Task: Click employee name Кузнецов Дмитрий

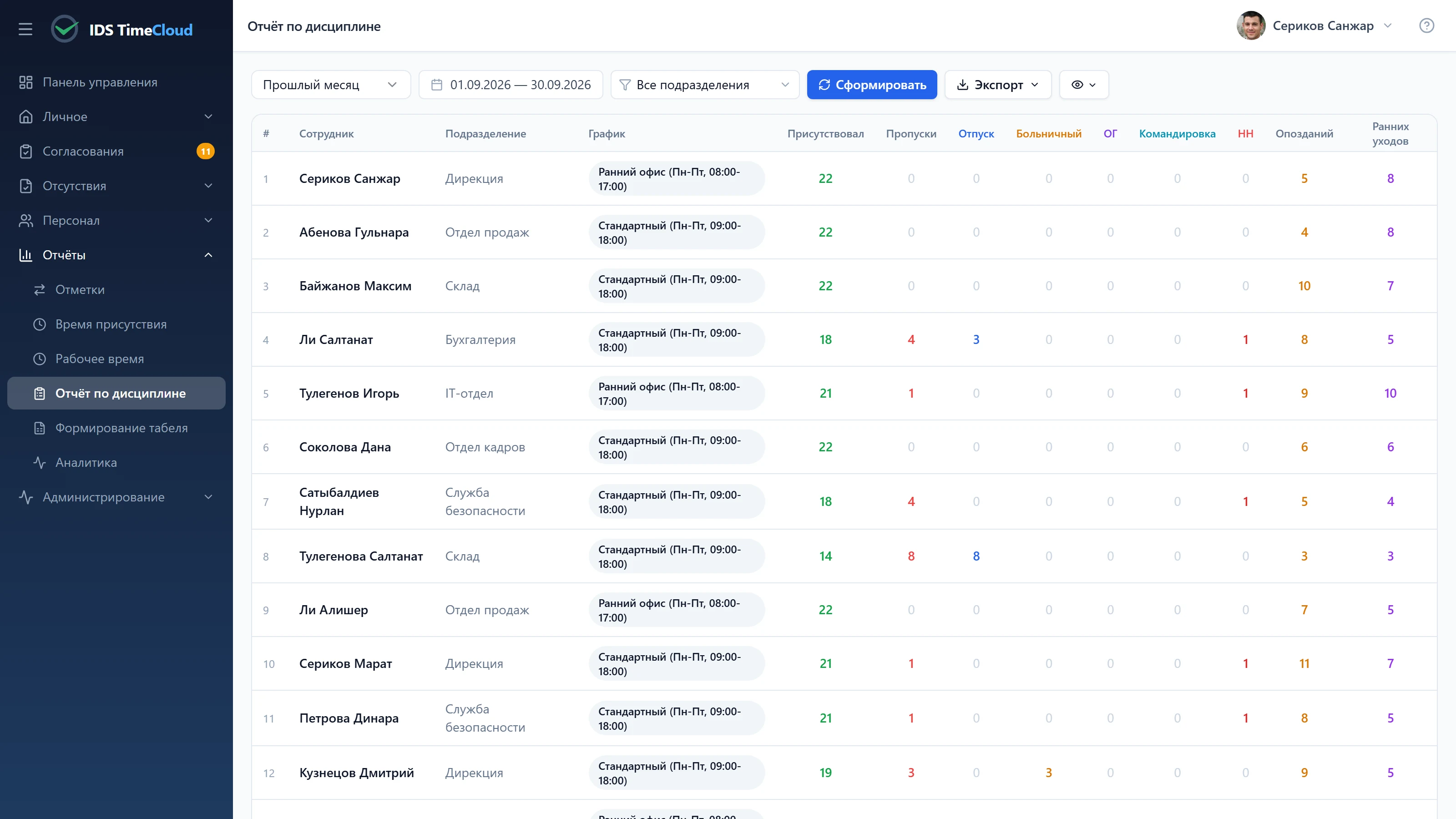Action: 356,773
